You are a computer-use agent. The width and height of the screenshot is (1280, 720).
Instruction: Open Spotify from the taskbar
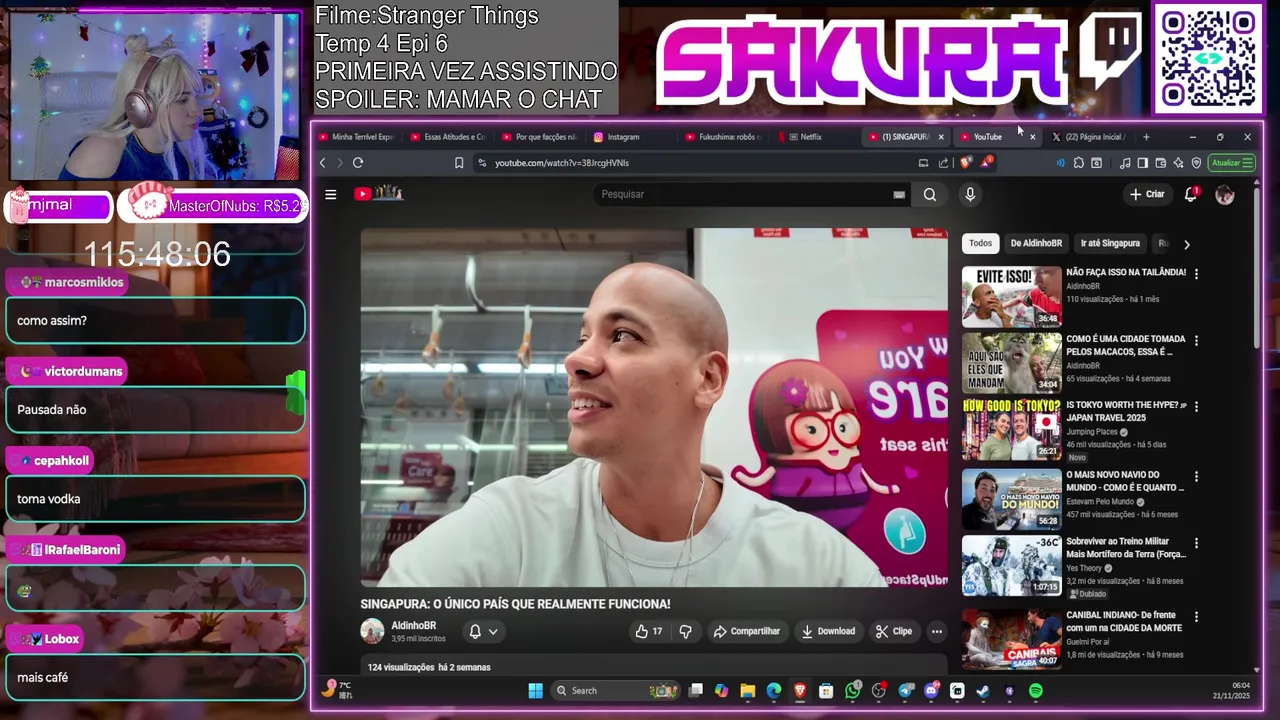click(x=1035, y=691)
